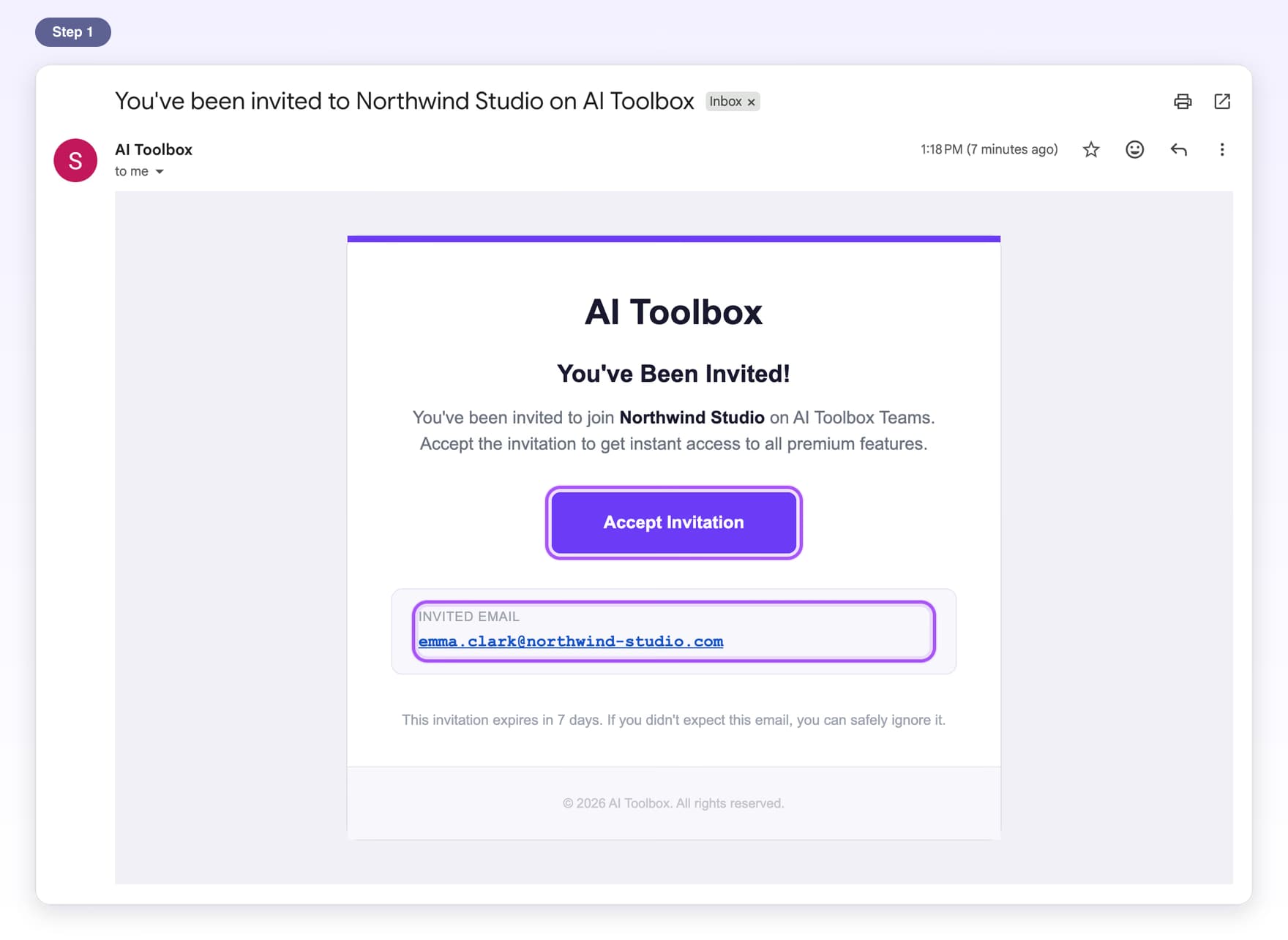Click the invitation expires in 7 days notice
Viewport: 1288px width, 940px height.
(673, 720)
